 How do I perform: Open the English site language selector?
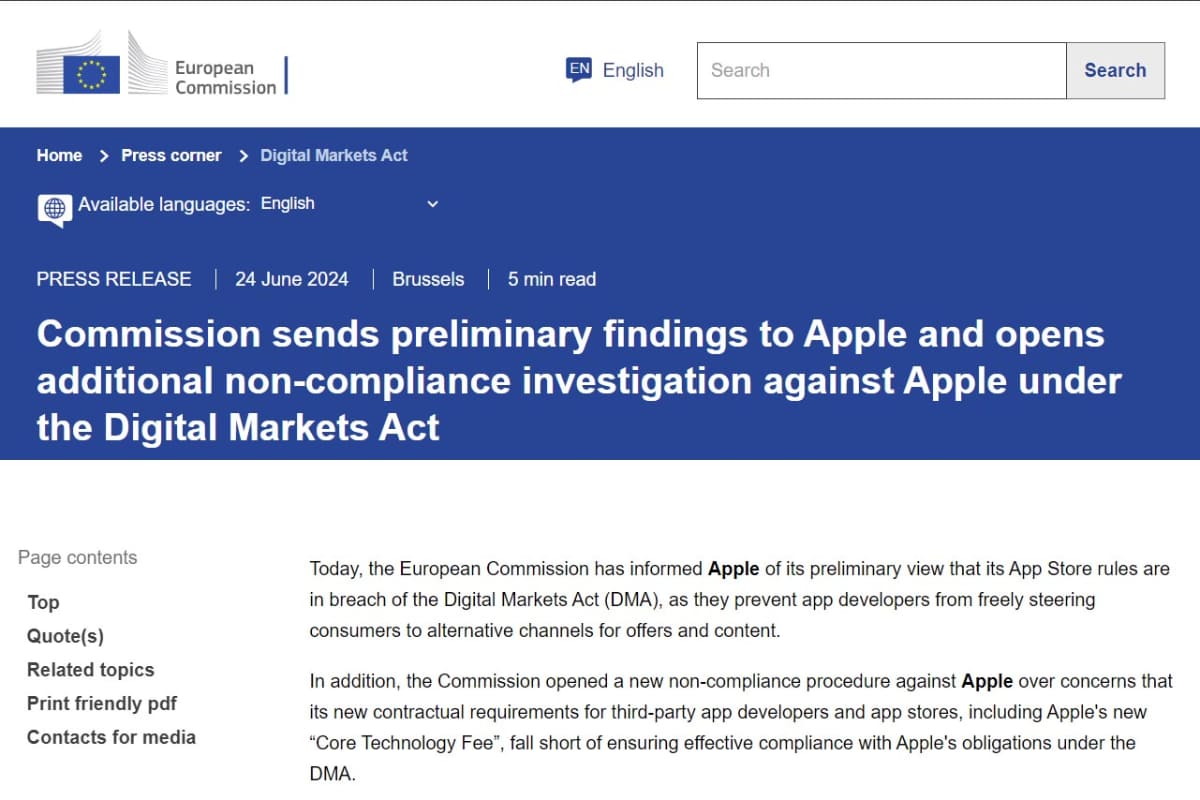point(633,70)
